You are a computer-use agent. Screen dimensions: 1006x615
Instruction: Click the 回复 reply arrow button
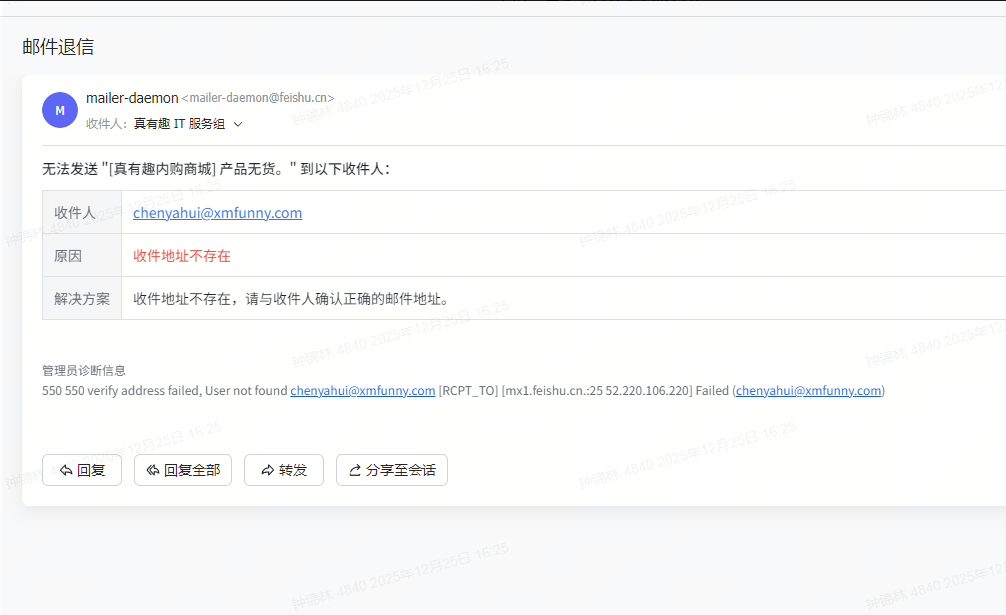pyautogui.click(x=82, y=470)
